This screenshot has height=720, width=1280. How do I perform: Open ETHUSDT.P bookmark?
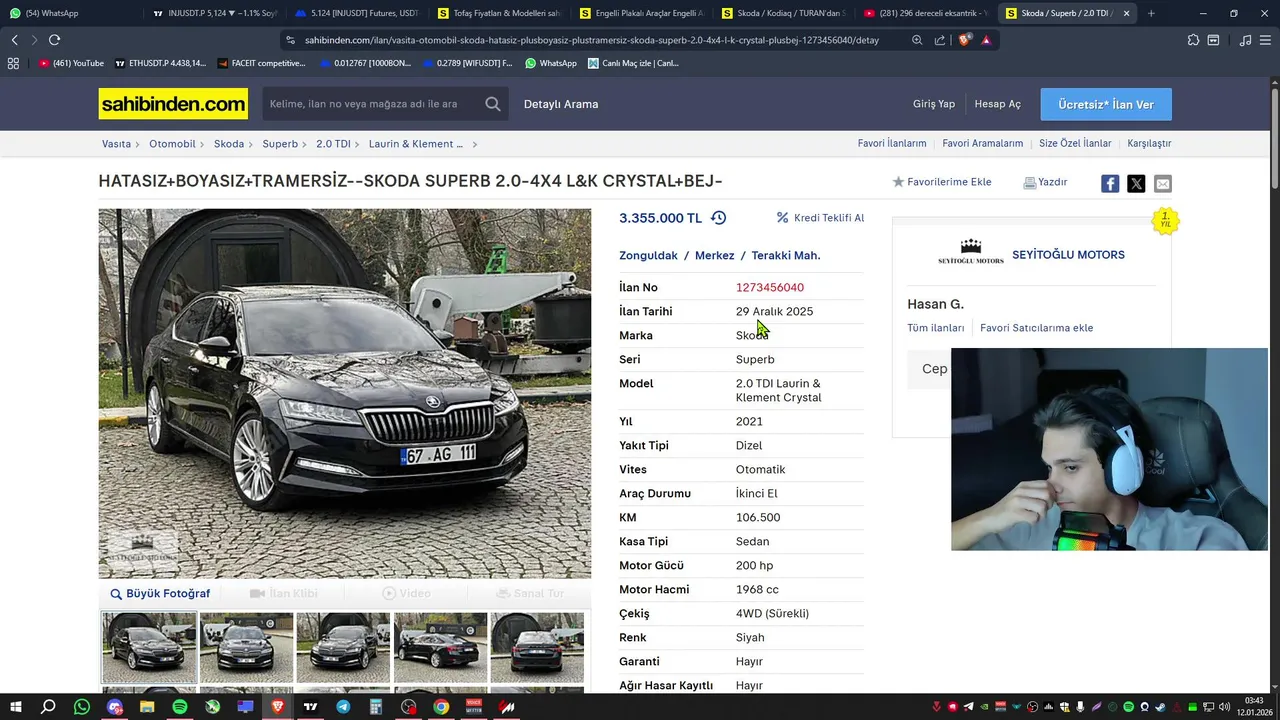(x=160, y=63)
